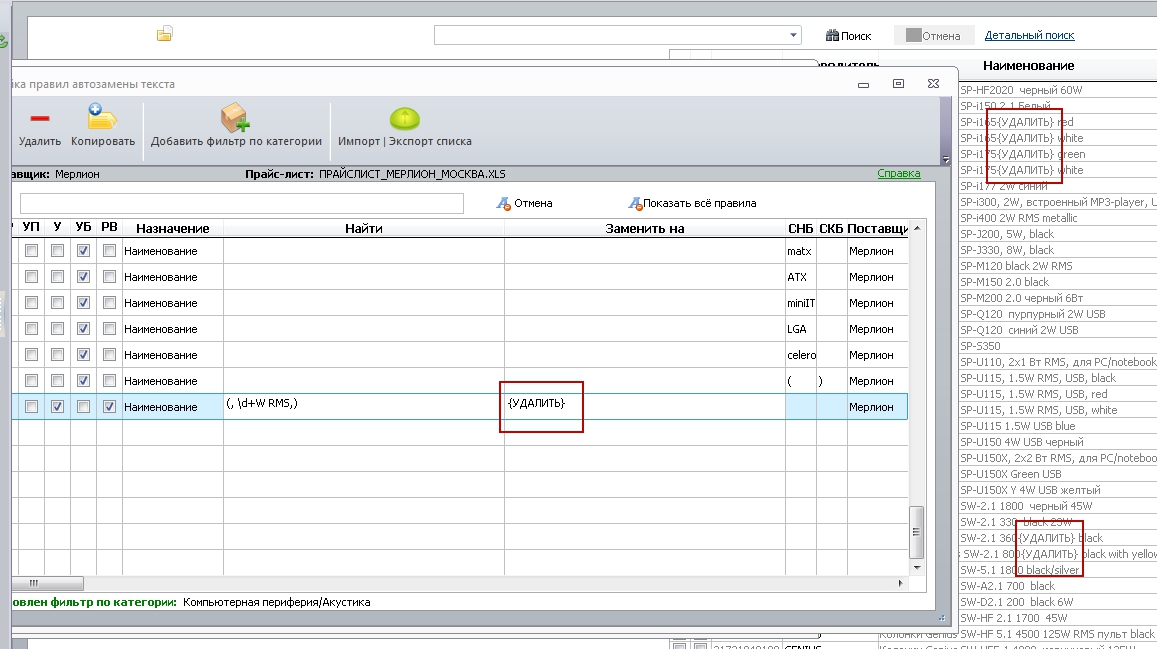Toggle УБ checkbox in miniIT row
The height and width of the screenshot is (649, 1157).
[x=83, y=302]
